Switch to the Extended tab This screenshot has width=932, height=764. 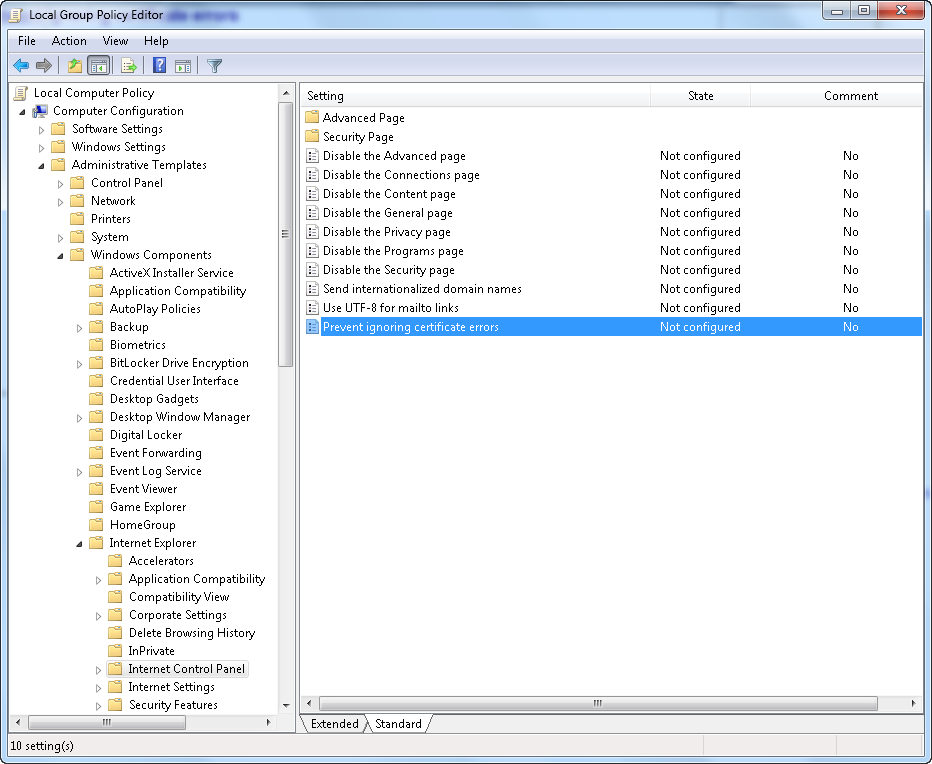pyautogui.click(x=334, y=724)
